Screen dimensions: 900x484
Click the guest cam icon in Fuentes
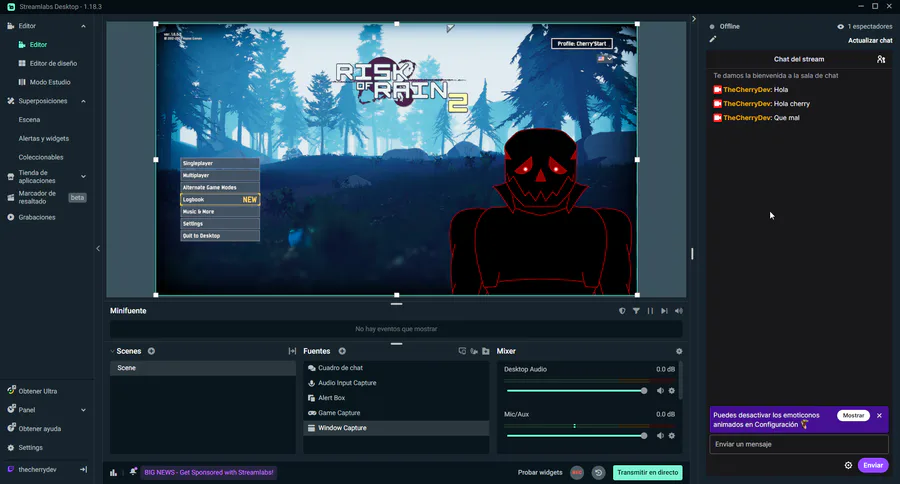click(x=474, y=351)
